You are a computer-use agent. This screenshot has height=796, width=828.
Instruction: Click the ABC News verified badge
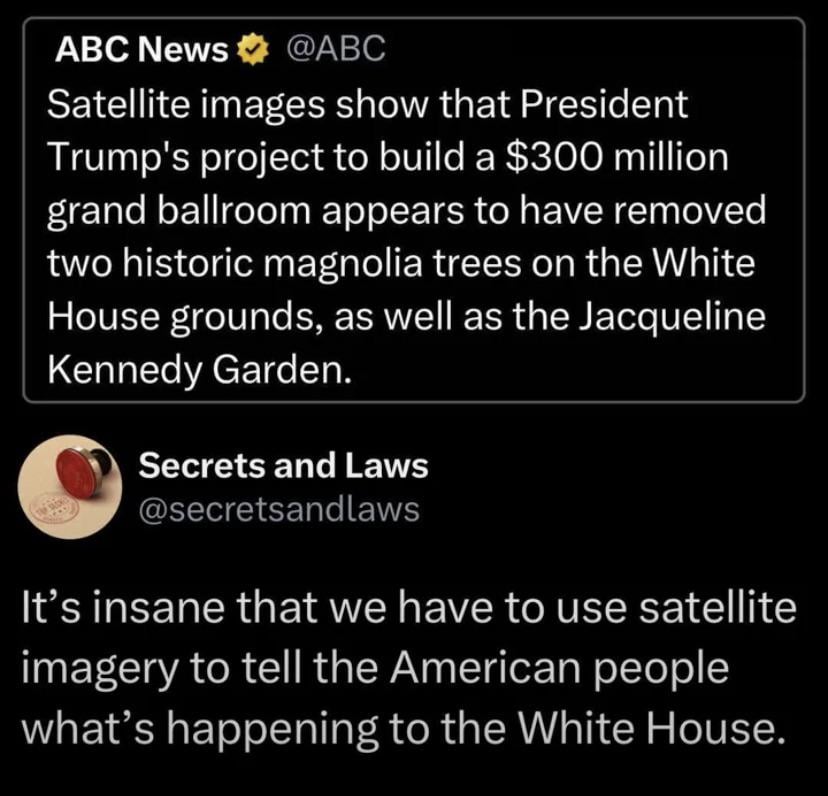(253, 50)
